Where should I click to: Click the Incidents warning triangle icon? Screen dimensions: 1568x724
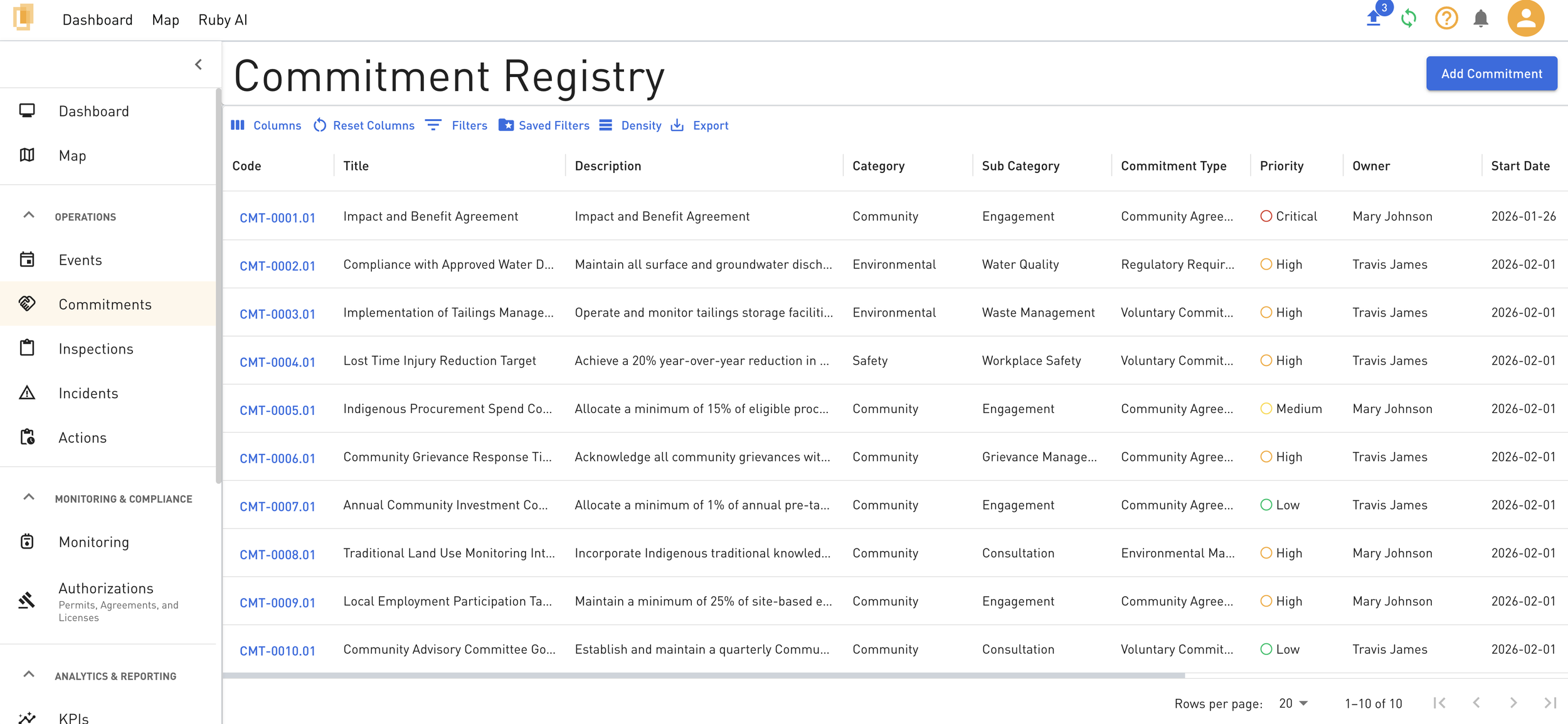coord(27,393)
